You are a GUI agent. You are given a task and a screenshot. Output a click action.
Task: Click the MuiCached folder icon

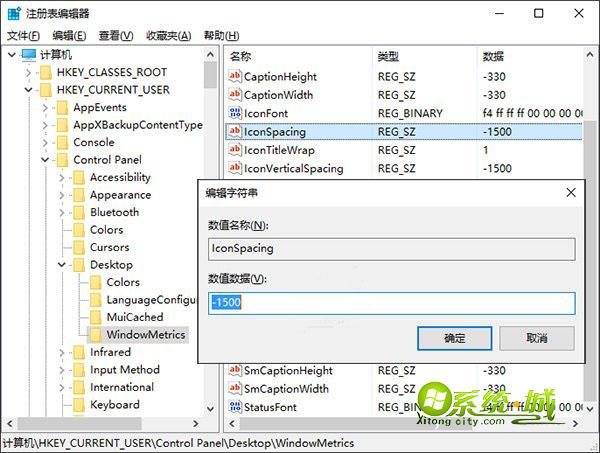pyautogui.click(x=96, y=317)
